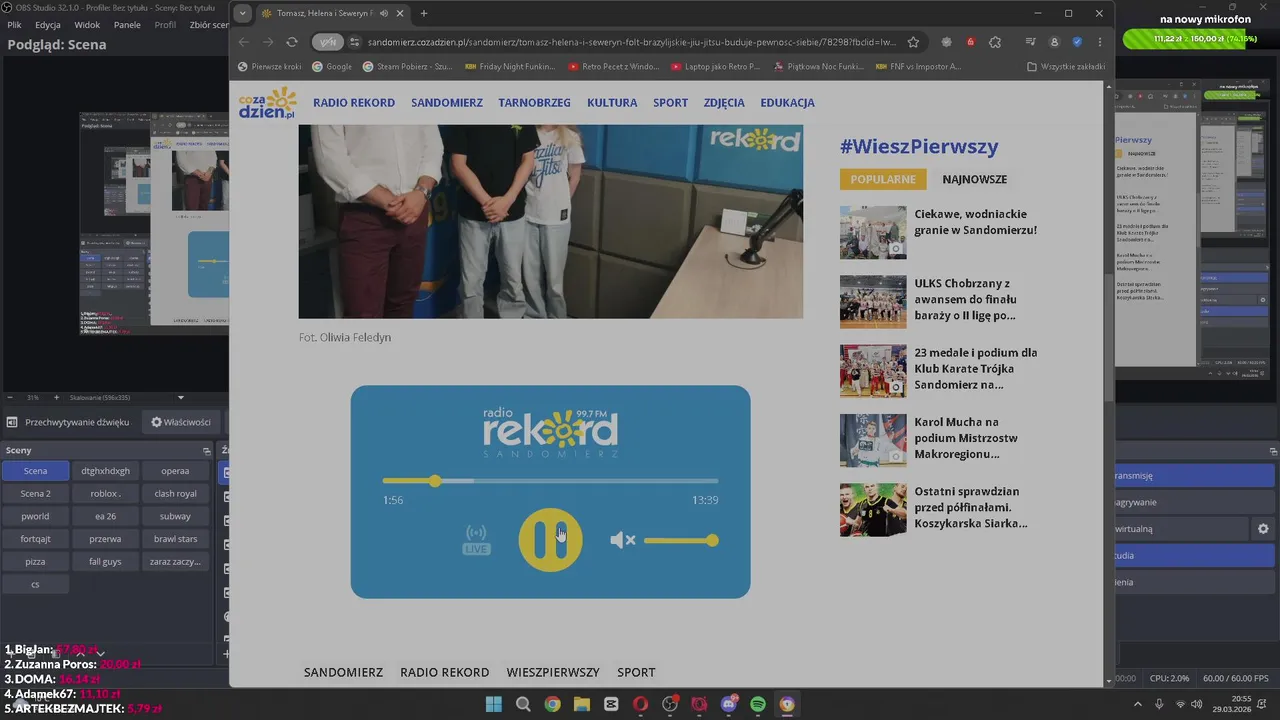Screen dimensions: 1280x720
Task: Switch to the POPULARNE tab
Action: point(883,179)
